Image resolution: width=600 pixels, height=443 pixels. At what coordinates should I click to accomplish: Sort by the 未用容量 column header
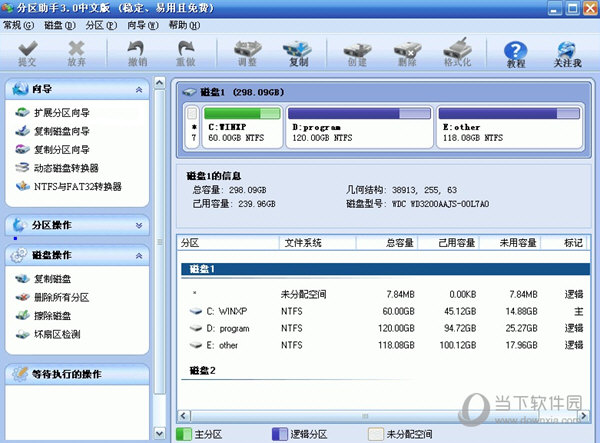click(x=510, y=243)
